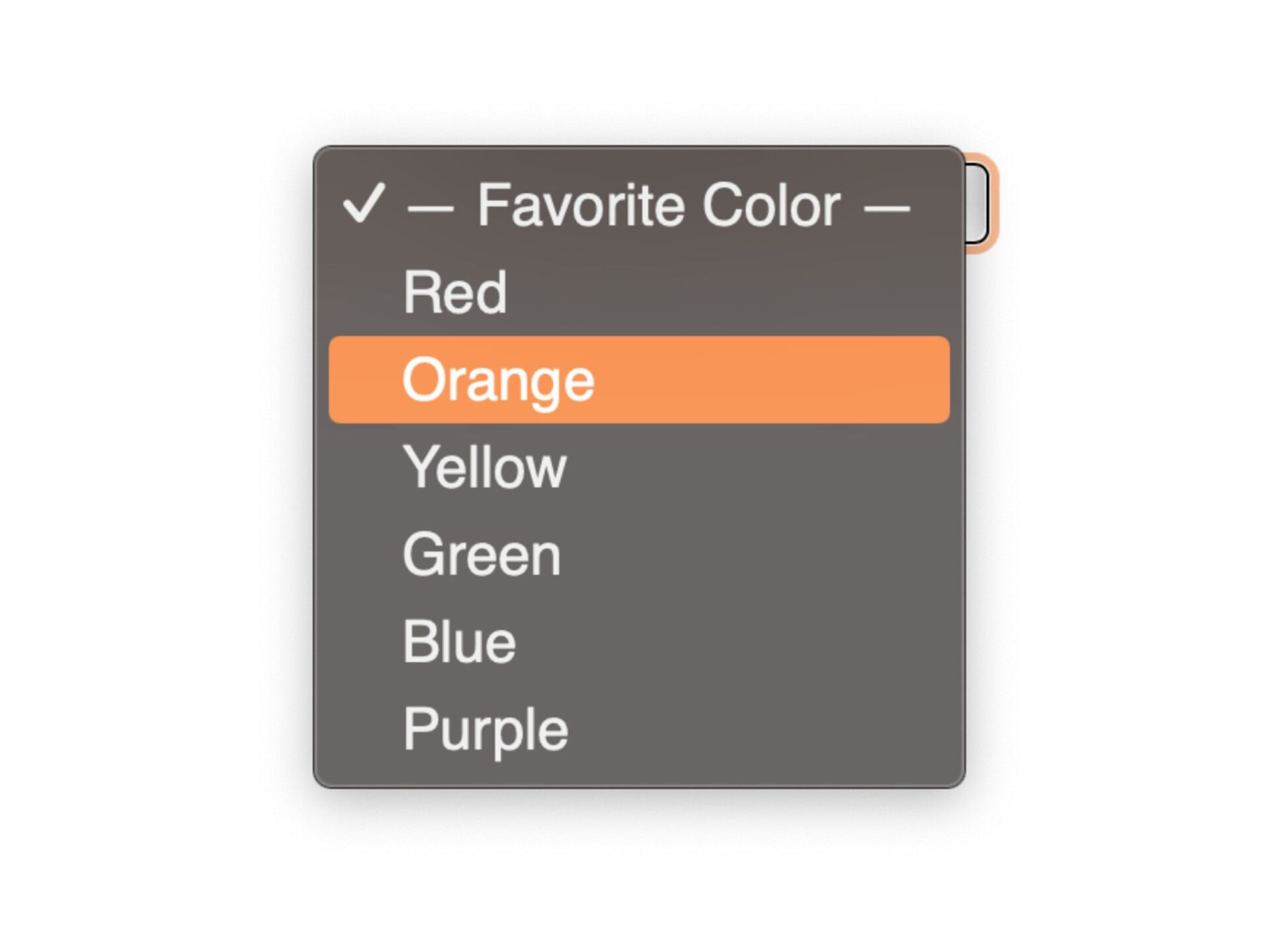Viewport: 1270px width, 952px height.
Task: Click the focused select box behind menu
Action: (978, 204)
